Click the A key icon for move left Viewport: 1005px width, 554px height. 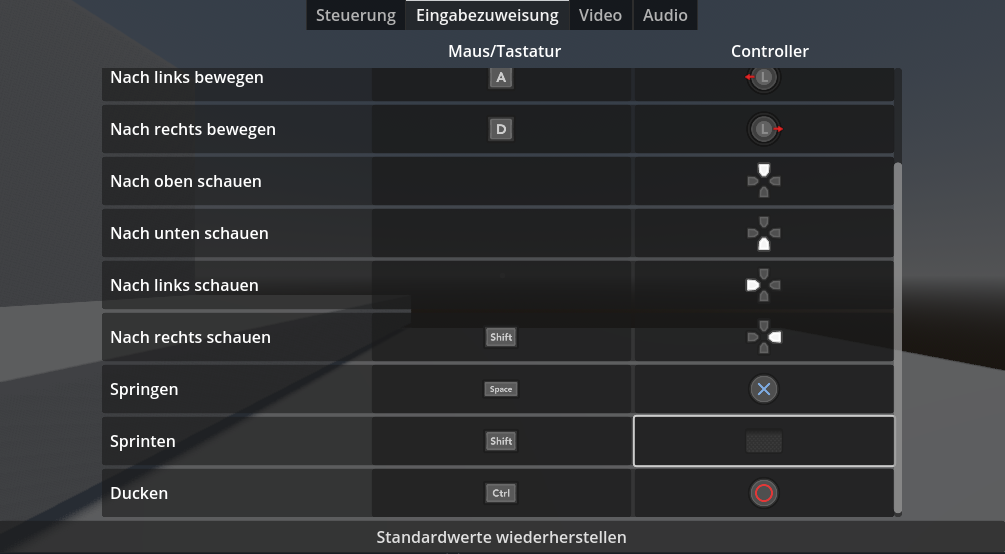coord(501,78)
